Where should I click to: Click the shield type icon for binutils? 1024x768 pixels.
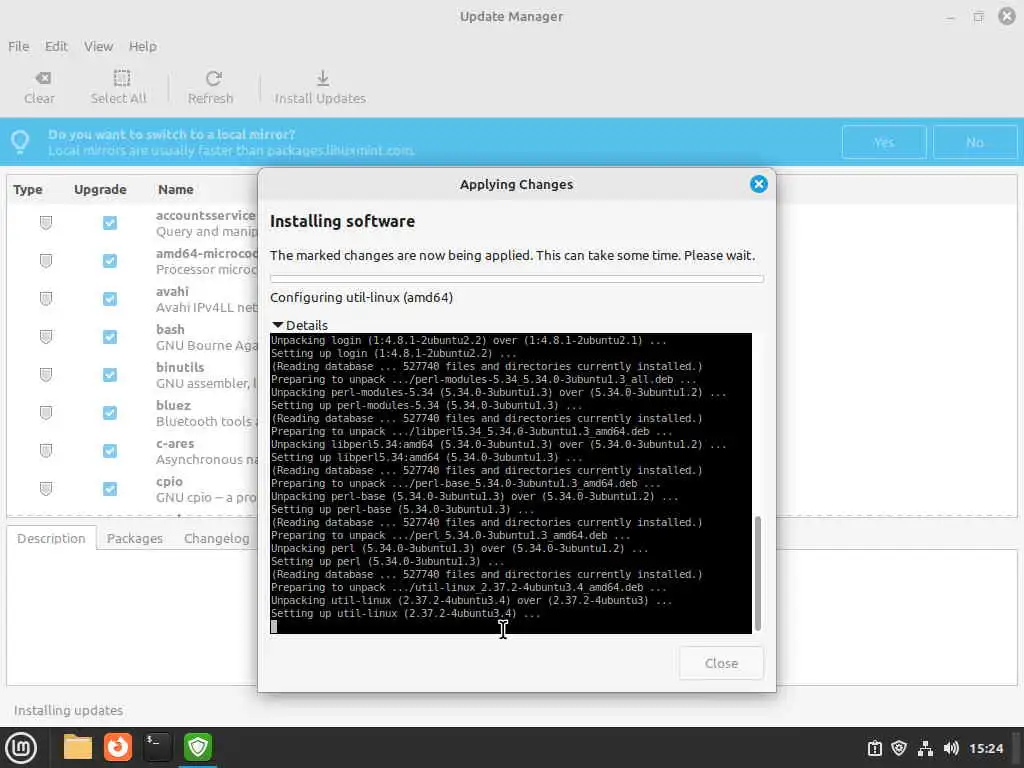click(x=46, y=375)
